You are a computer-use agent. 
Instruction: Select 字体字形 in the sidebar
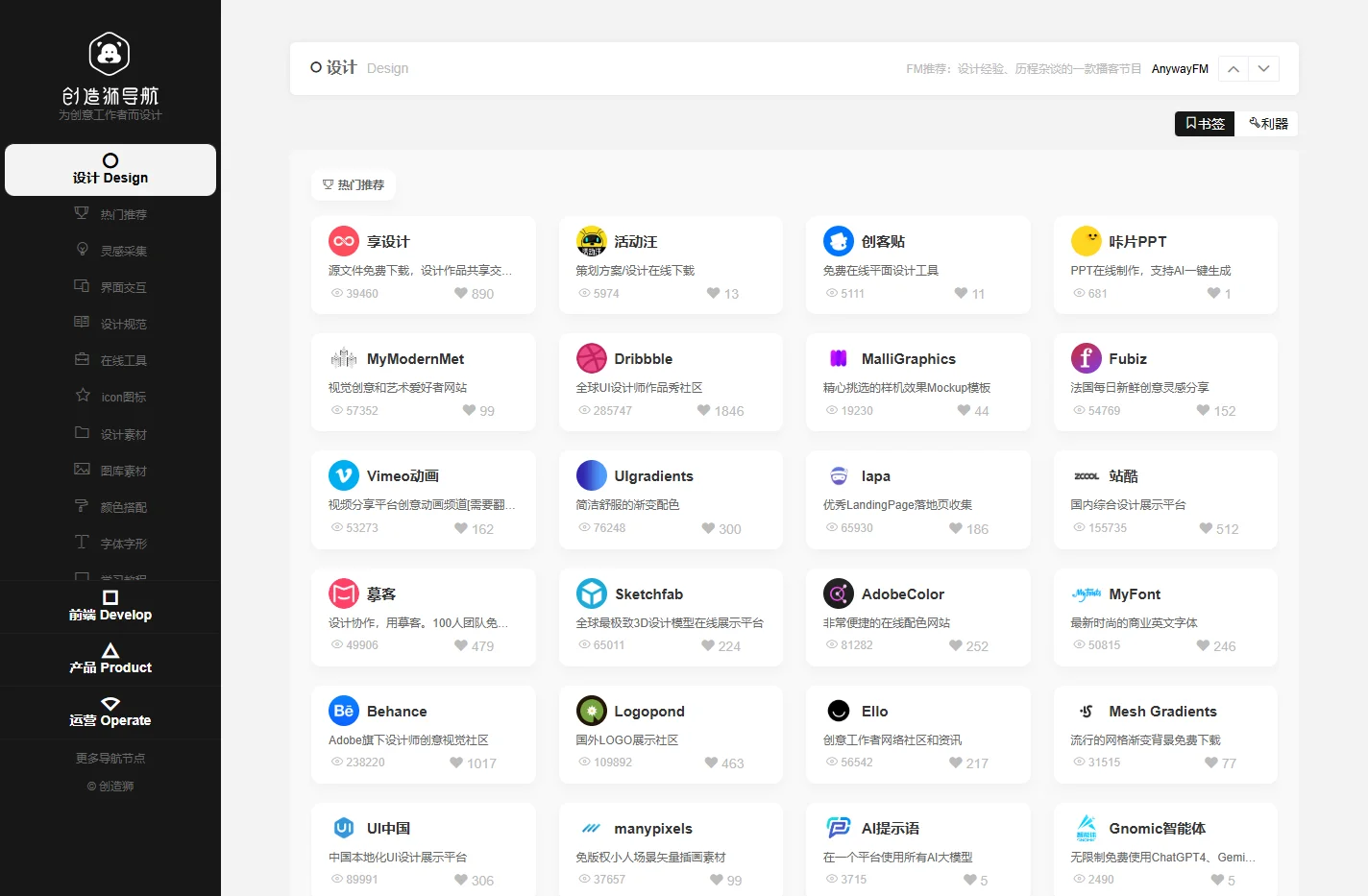[x=110, y=544]
